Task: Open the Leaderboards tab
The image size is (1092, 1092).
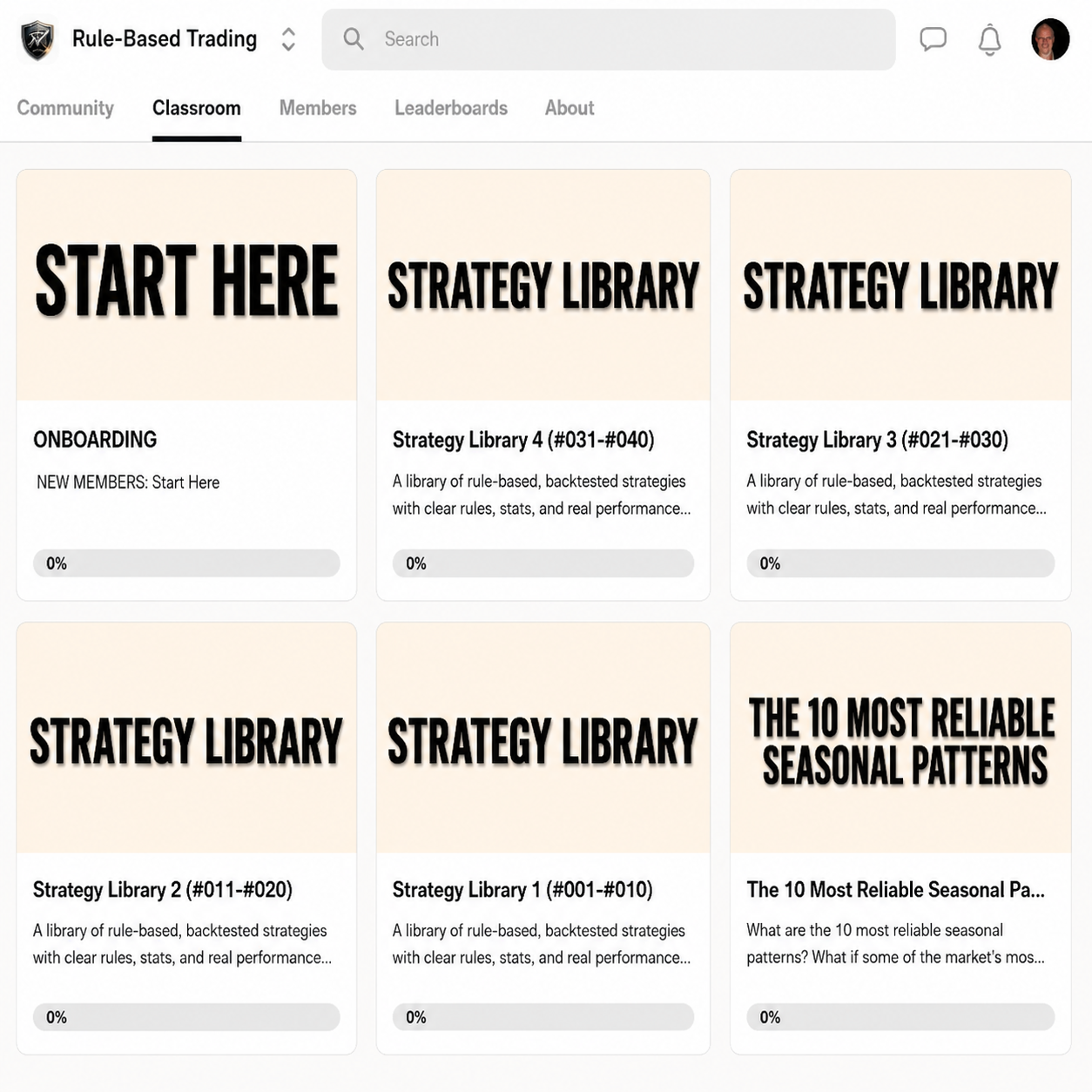Action: pyautogui.click(x=451, y=108)
